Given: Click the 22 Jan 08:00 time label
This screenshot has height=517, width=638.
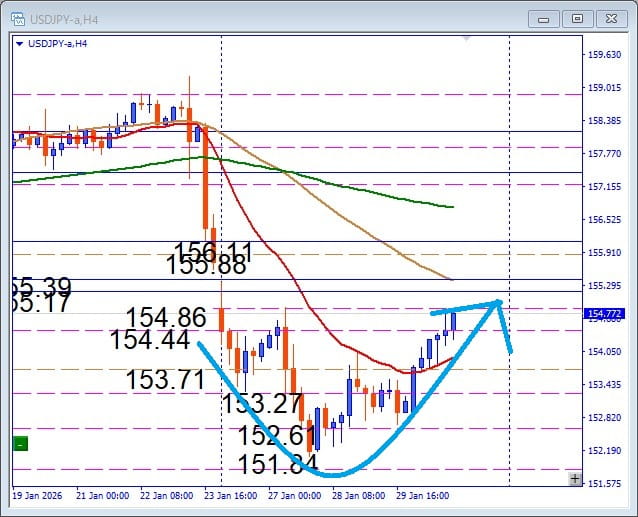Looking at the screenshot, I should [x=166, y=496].
